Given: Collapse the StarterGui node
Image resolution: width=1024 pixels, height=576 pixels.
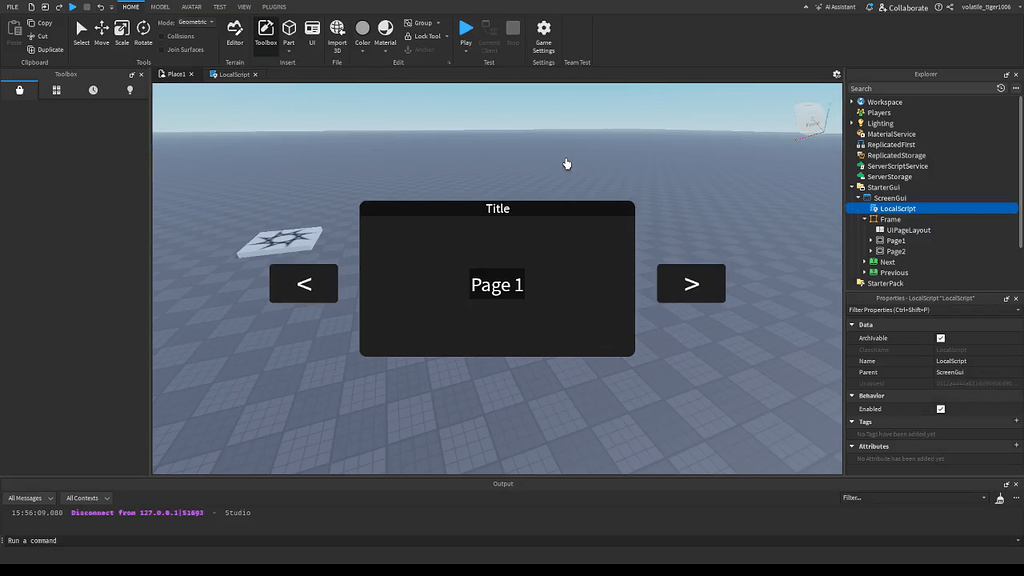Looking at the screenshot, I should click(x=852, y=187).
